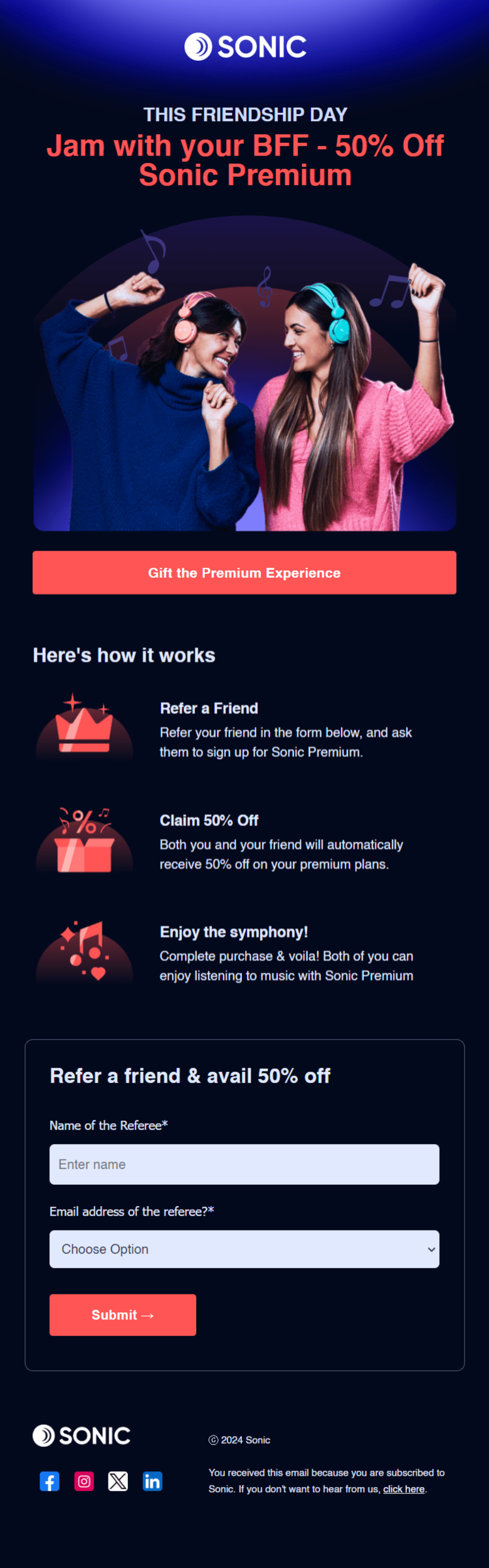Click the Enjoy the symphony! step heading
489x1568 pixels.
pos(234,932)
